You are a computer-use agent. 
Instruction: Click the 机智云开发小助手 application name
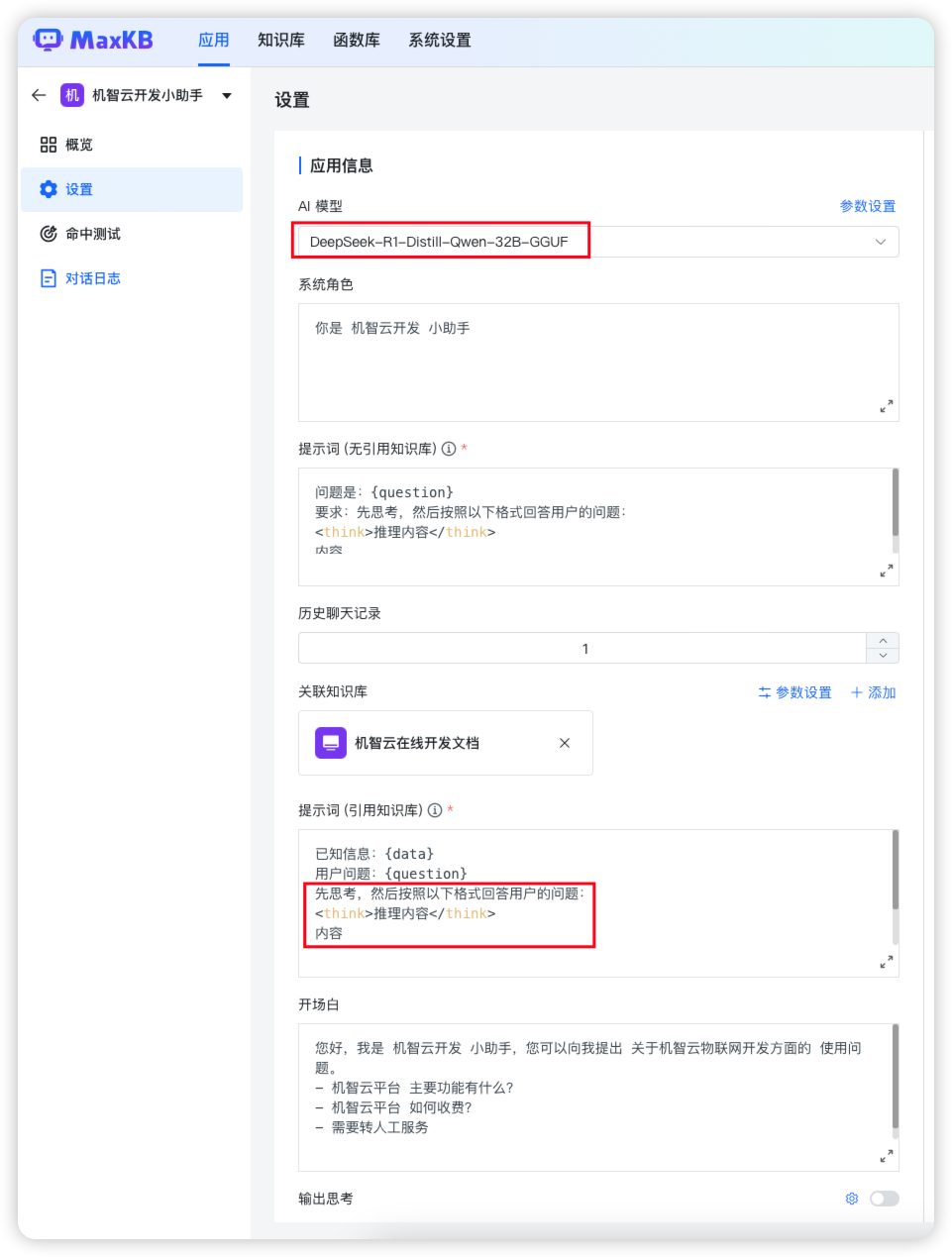(x=148, y=95)
